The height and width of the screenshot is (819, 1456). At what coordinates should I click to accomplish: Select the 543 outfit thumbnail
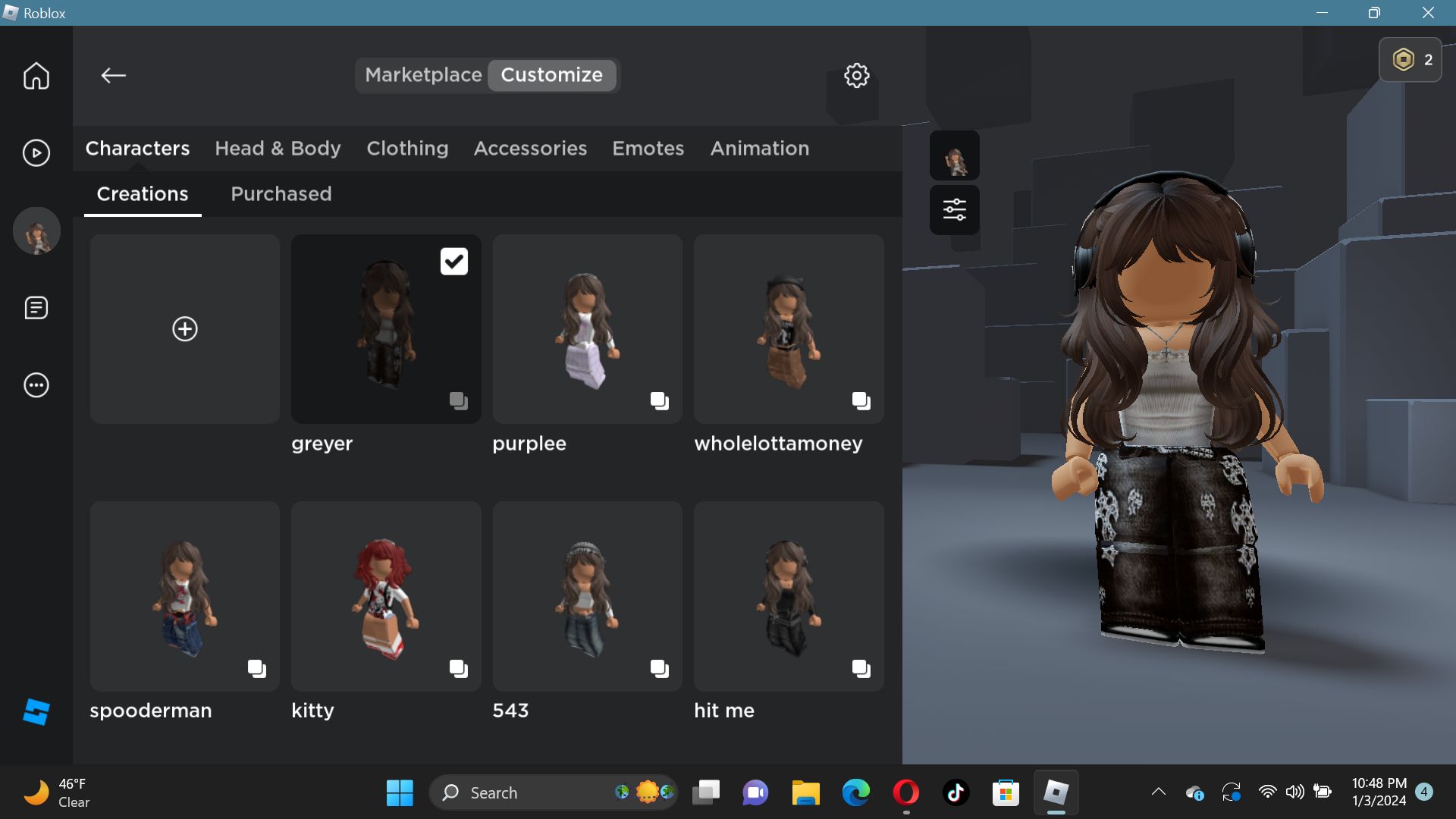click(588, 596)
